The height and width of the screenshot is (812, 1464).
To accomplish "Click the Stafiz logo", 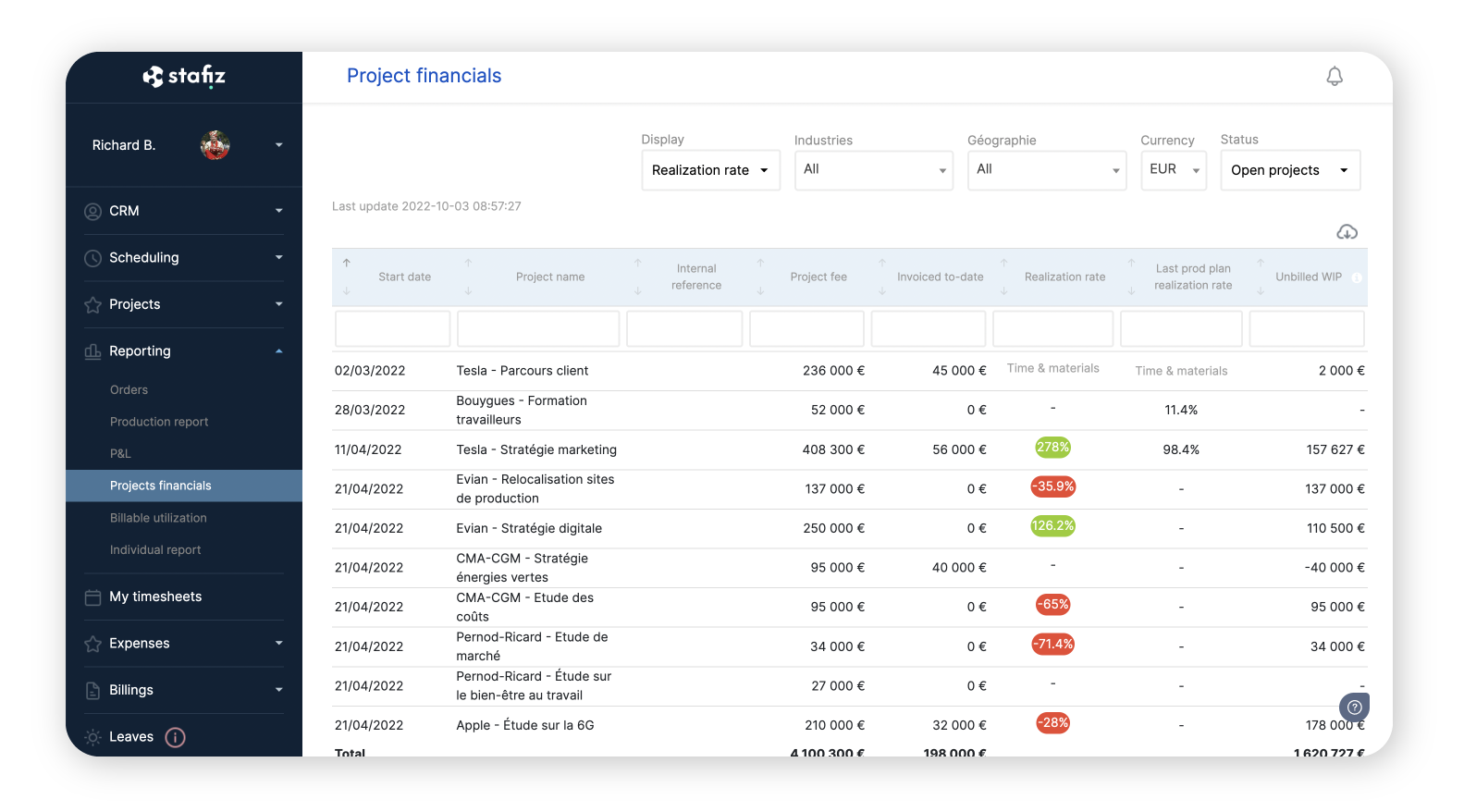I will (184, 76).
